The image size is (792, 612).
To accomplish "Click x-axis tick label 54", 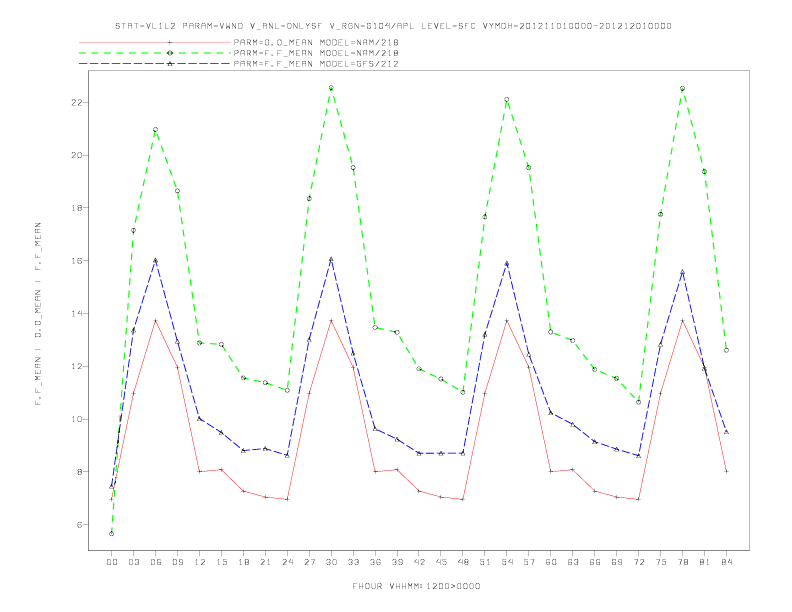I will click(507, 562).
